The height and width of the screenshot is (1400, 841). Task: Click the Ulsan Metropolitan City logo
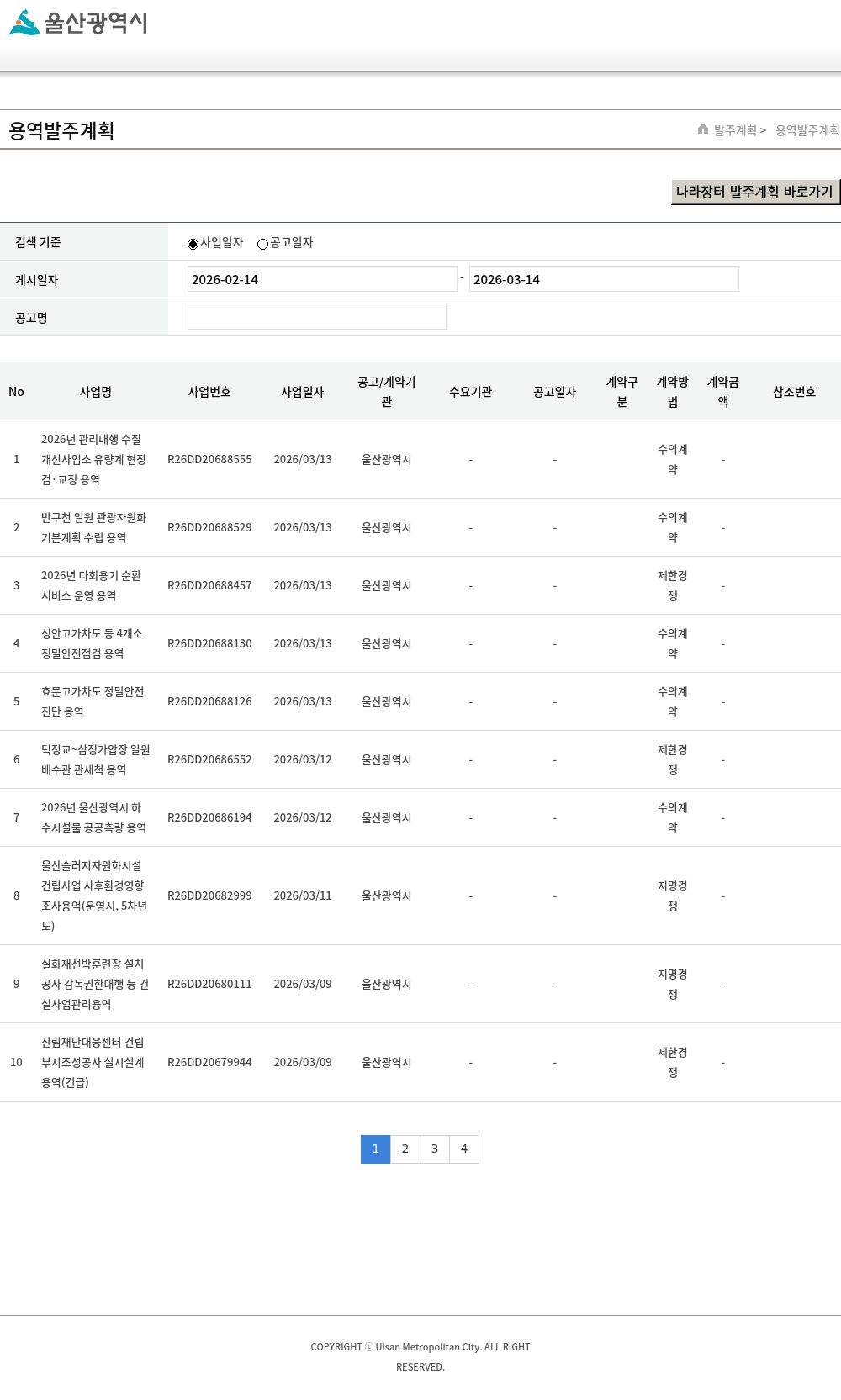click(78, 23)
